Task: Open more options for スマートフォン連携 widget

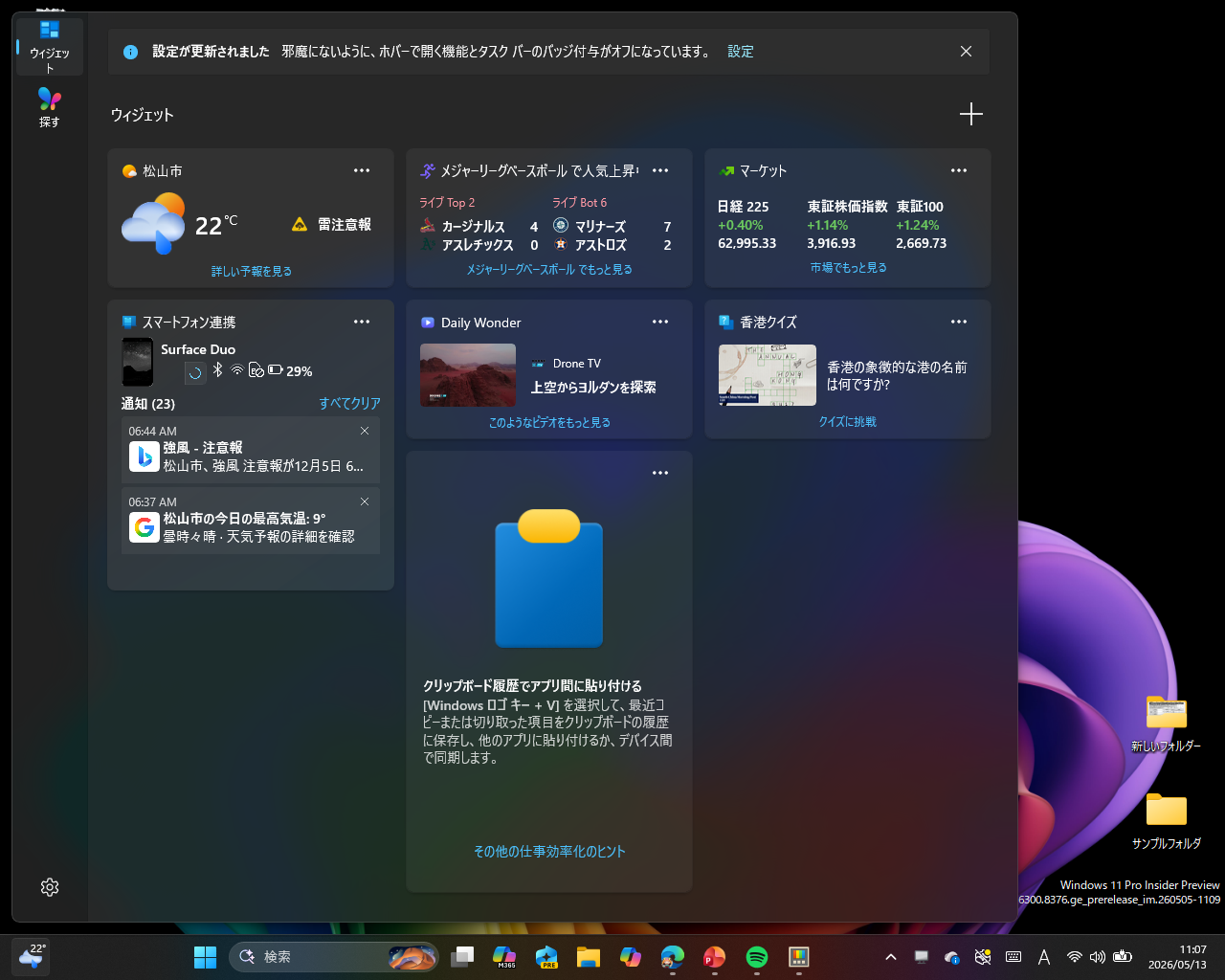Action: coord(362,322)
